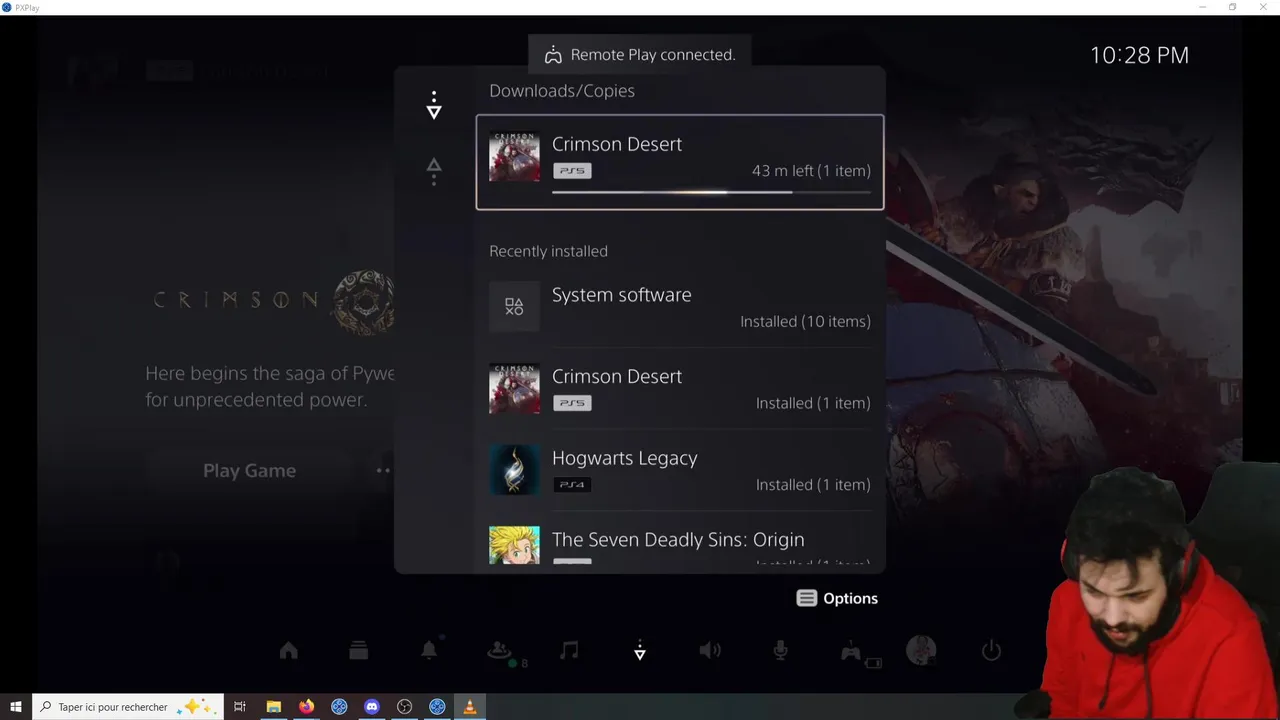Open OBS Studio from the taskbar
This screenshot has height=720, width=1280.
tap(405, 707)
